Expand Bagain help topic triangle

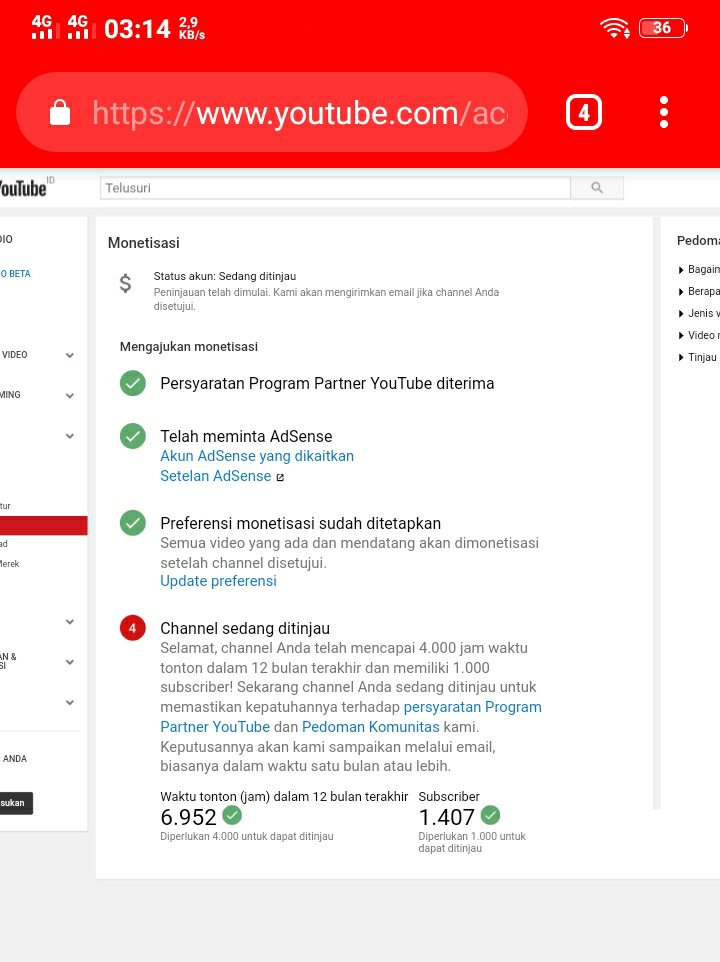click(x=681, y=270)
